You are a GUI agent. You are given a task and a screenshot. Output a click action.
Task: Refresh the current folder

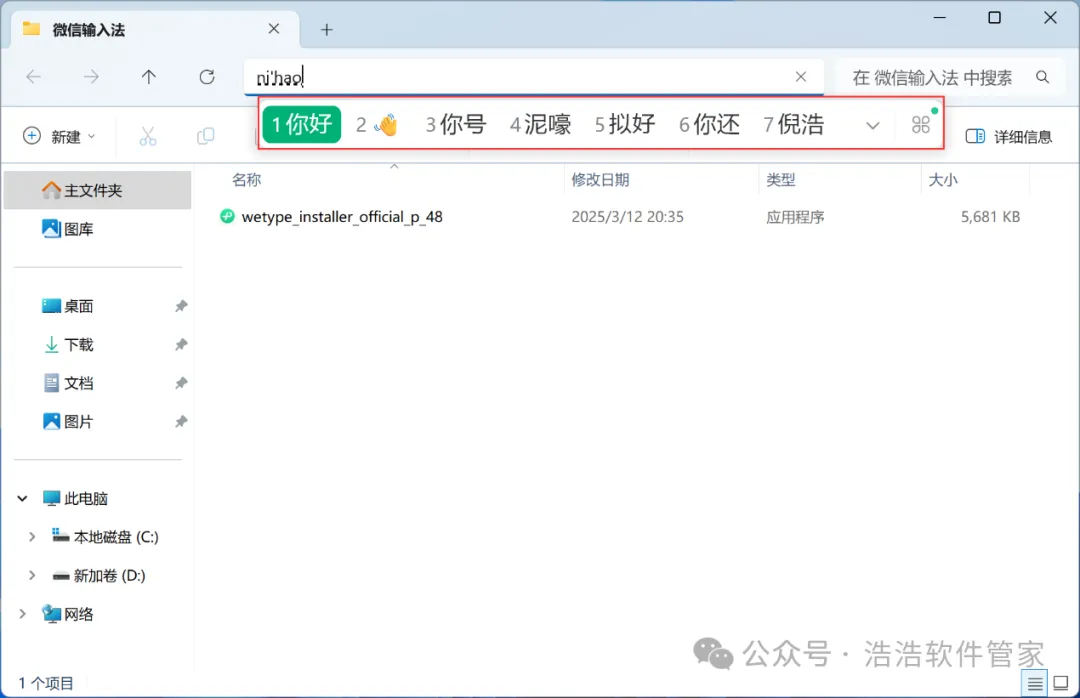(207, 76)
